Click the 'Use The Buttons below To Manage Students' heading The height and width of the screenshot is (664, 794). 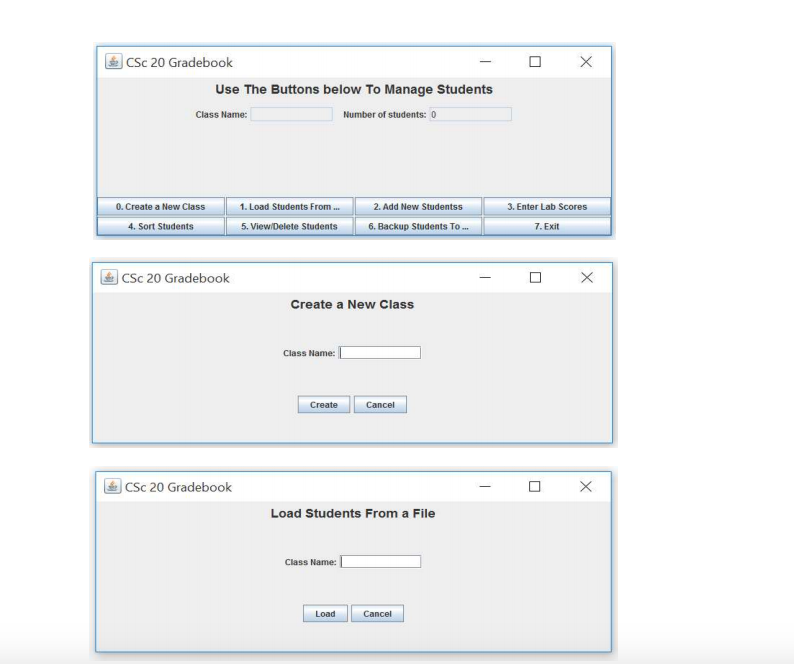[353, 90]
